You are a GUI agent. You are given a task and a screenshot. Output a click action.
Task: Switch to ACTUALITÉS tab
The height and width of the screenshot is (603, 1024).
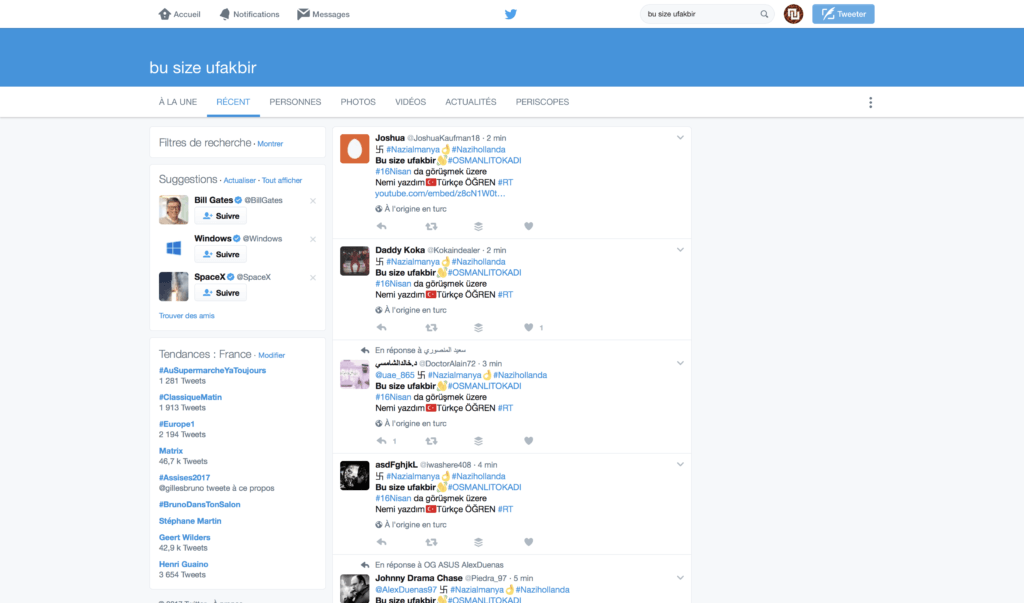(471, 102)
